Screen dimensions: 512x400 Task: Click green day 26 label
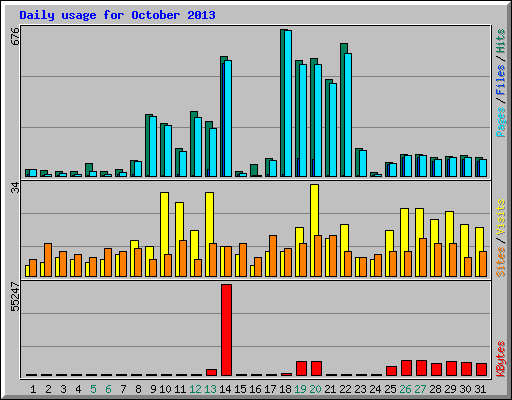(x=405, y=389)
